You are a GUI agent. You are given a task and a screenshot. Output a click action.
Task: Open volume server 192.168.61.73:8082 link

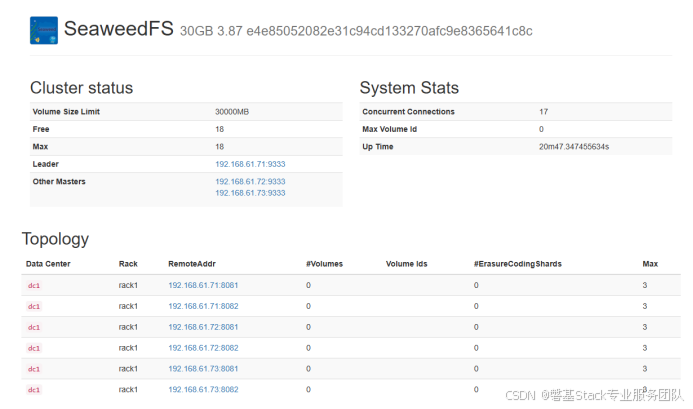[203, 390]
